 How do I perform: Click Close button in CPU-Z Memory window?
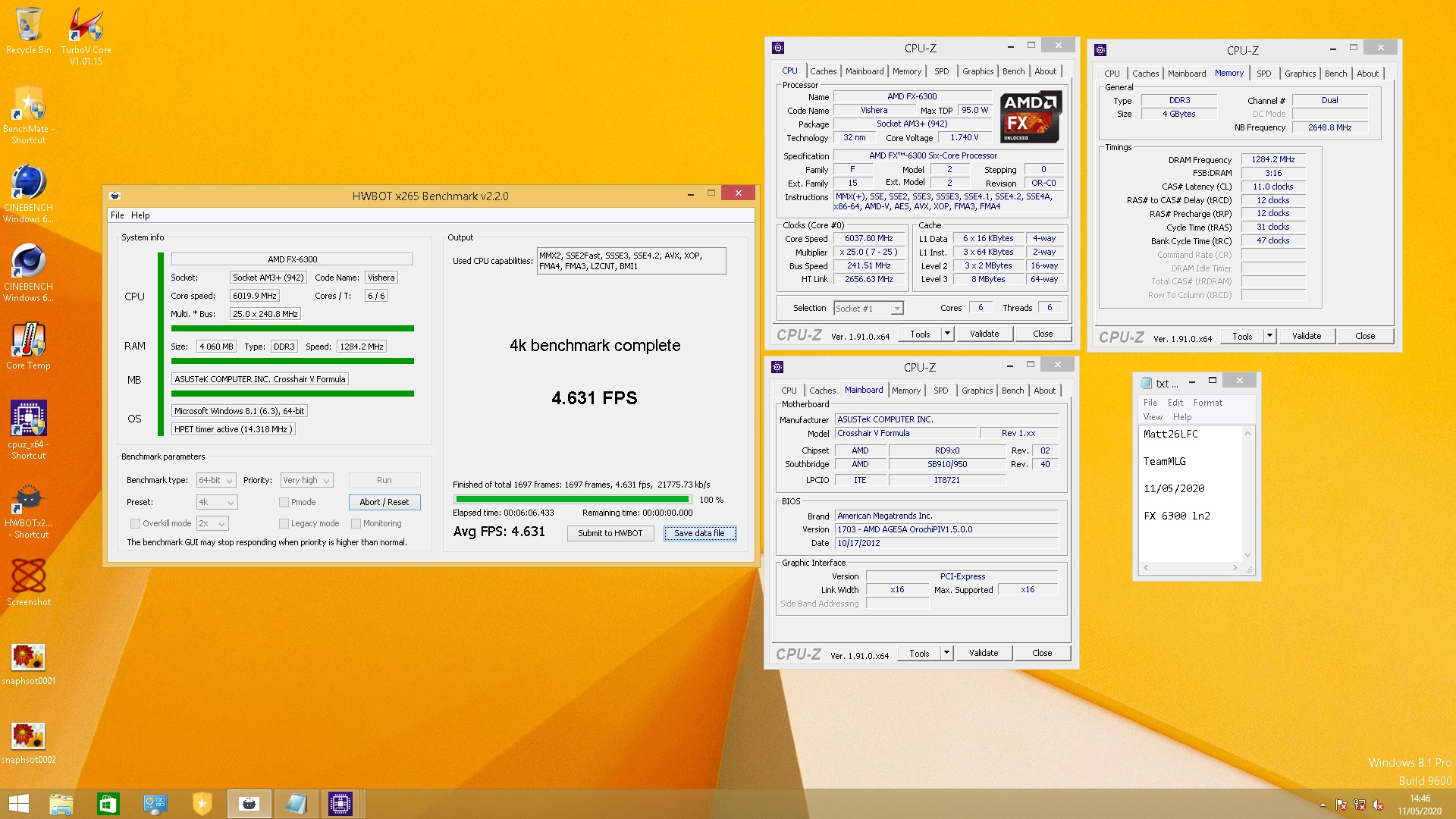pos(1364,336)
